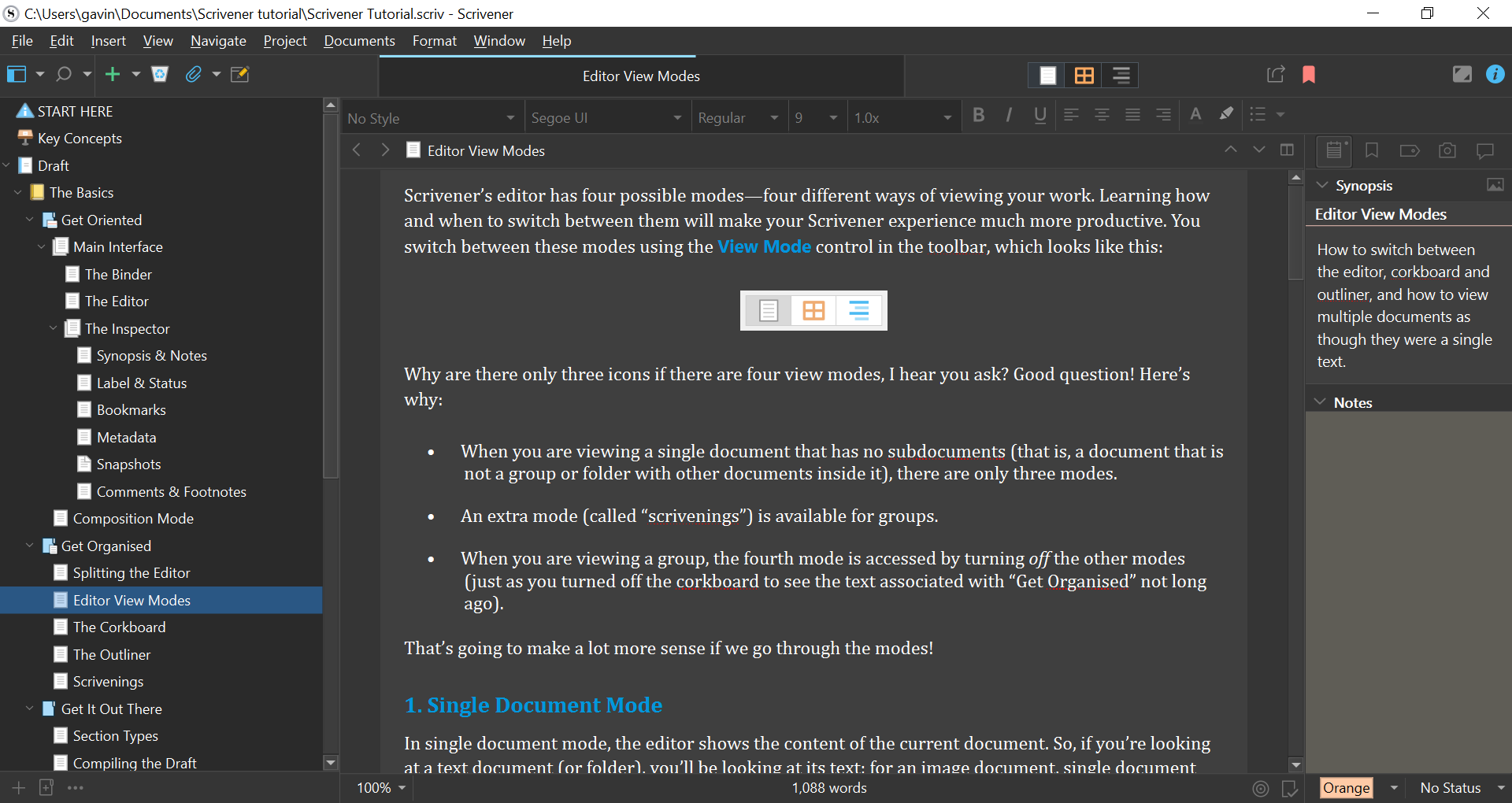
Task: Open the Navigate menu
Action: click(218, 41)
